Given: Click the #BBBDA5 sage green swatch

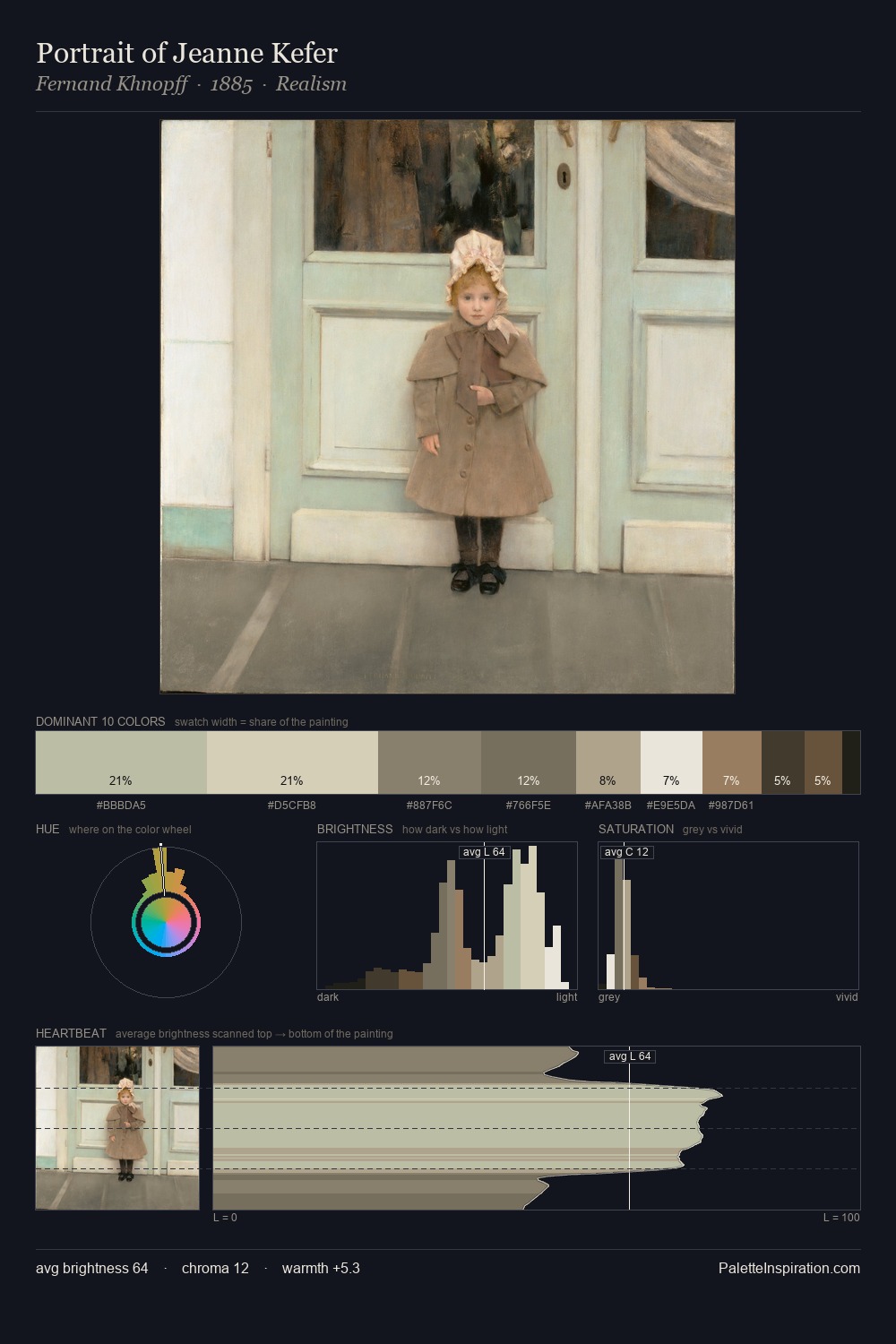Looking at the screenshot, I should [121, 762].
